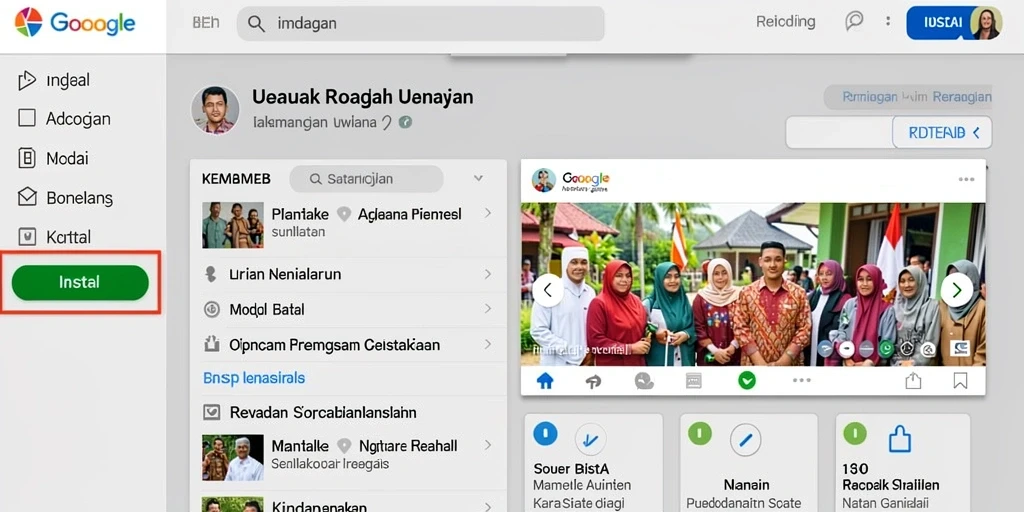Expand the Modol Batal row chevron
1024x512 pixels.
pyautogui.click(x=488, y=309)
